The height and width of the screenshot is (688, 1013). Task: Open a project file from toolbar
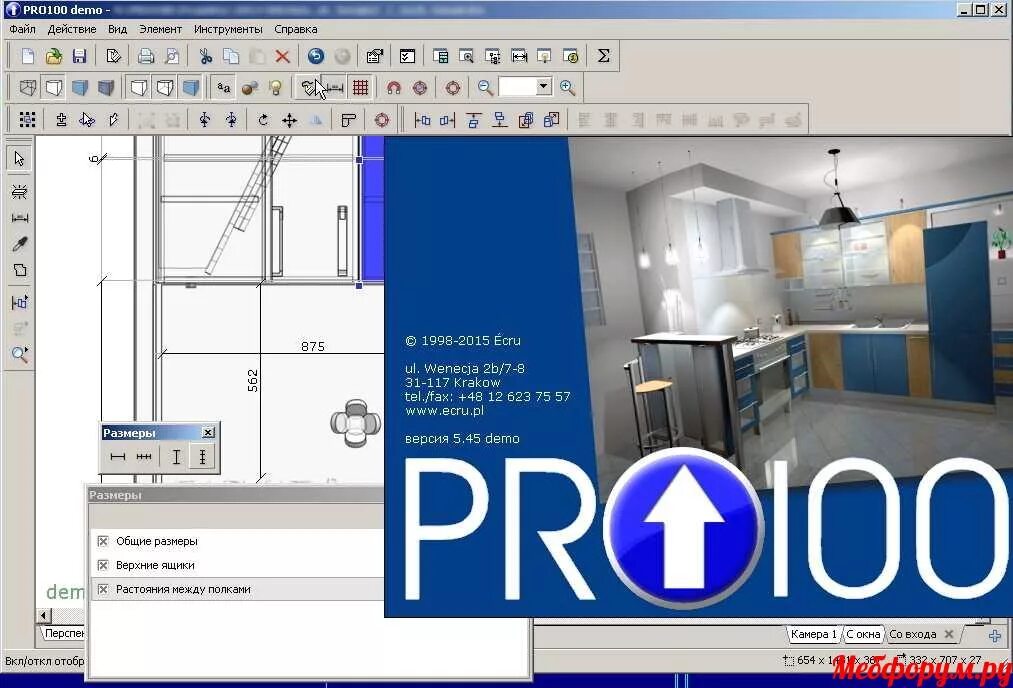coord(54,56)
